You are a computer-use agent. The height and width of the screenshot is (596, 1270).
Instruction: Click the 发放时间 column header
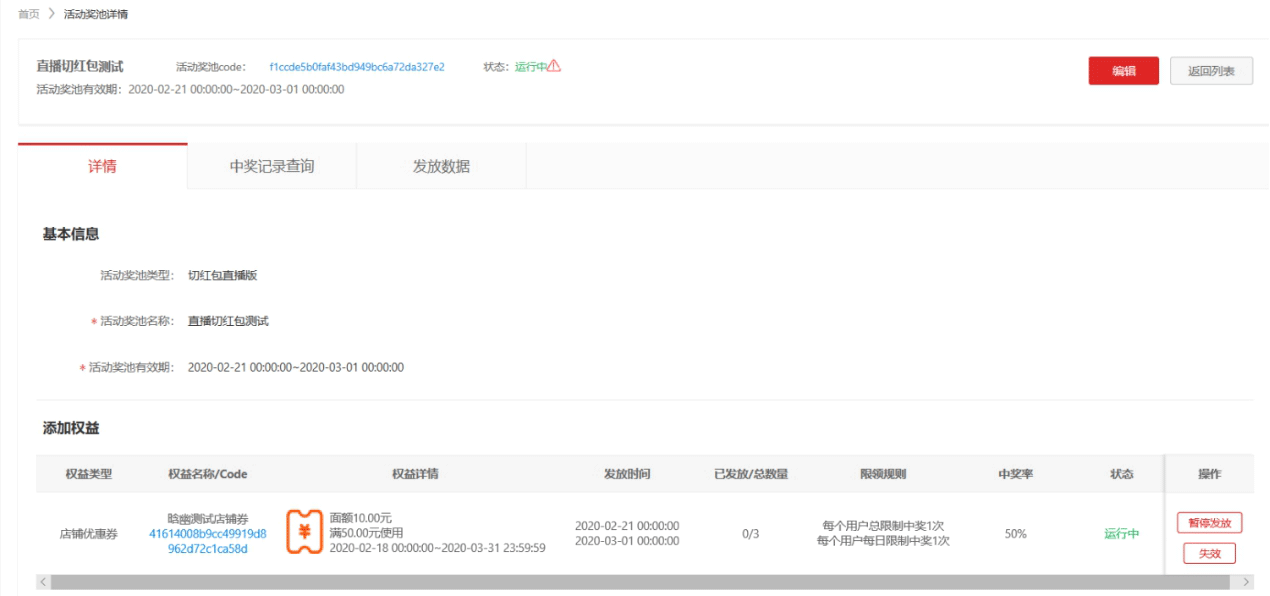(627, 474)
